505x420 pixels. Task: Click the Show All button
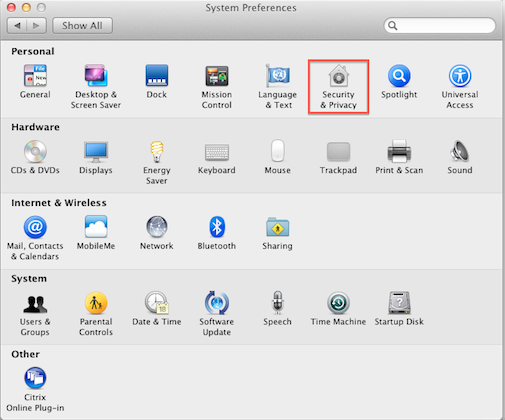(x=82, y=26)
